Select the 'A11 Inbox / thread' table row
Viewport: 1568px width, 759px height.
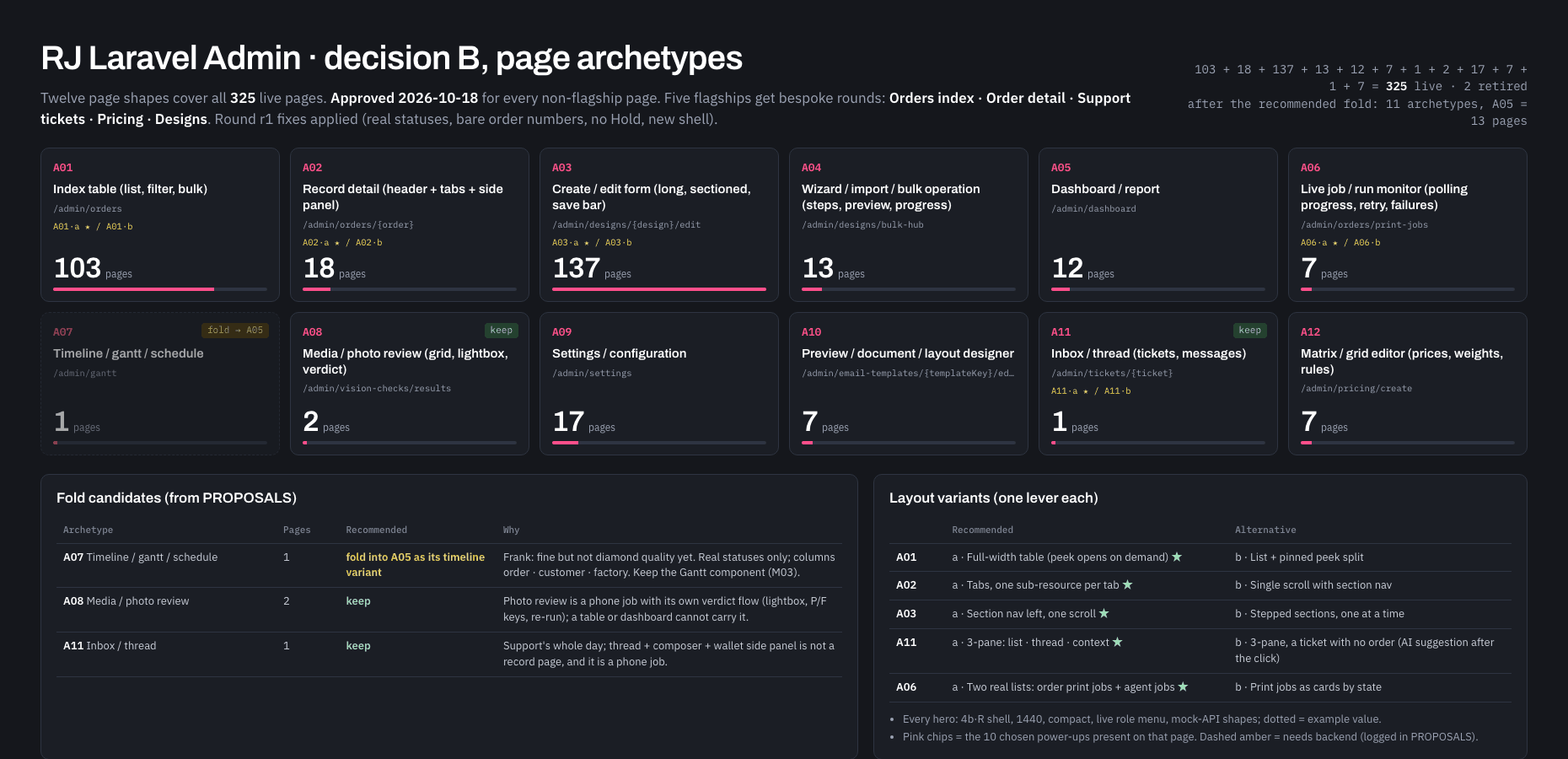tap(449, 654)
